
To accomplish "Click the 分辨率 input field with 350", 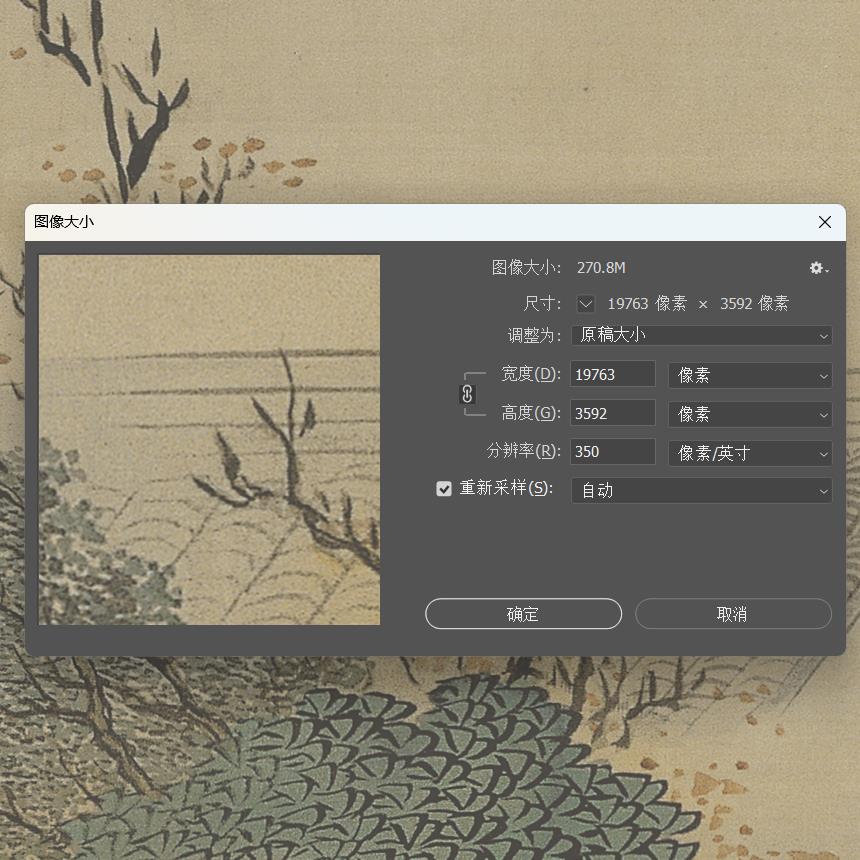I will [613, 452].
